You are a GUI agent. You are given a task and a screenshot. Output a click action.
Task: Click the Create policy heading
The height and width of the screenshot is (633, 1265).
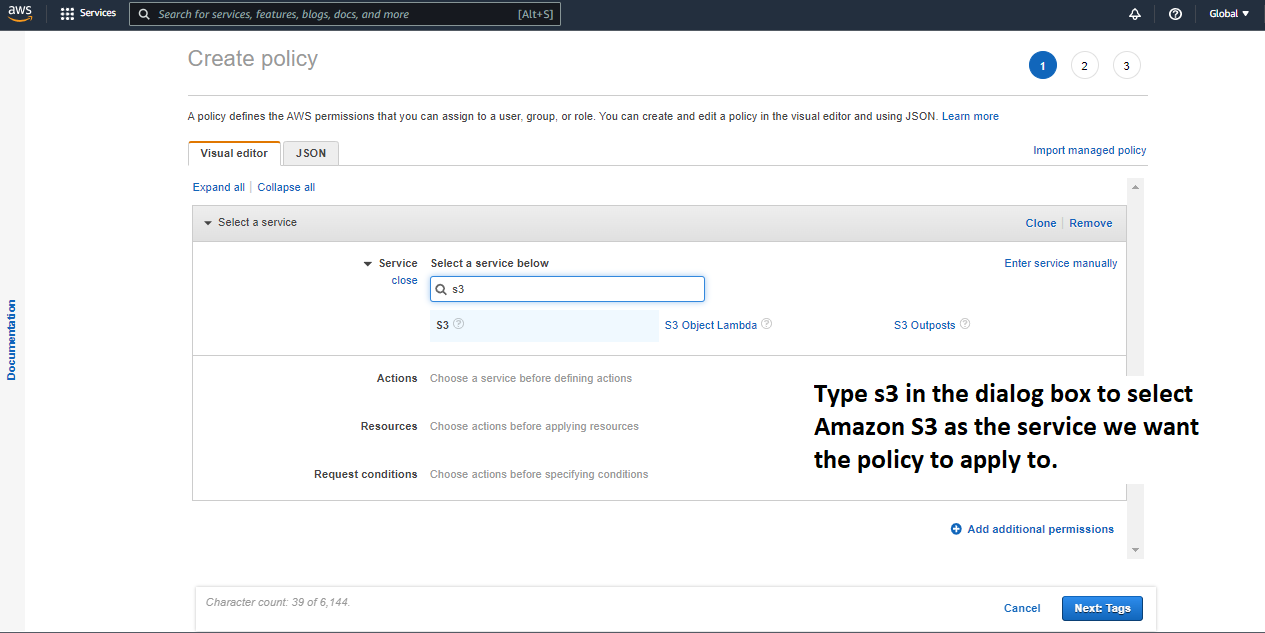point(253,59)
